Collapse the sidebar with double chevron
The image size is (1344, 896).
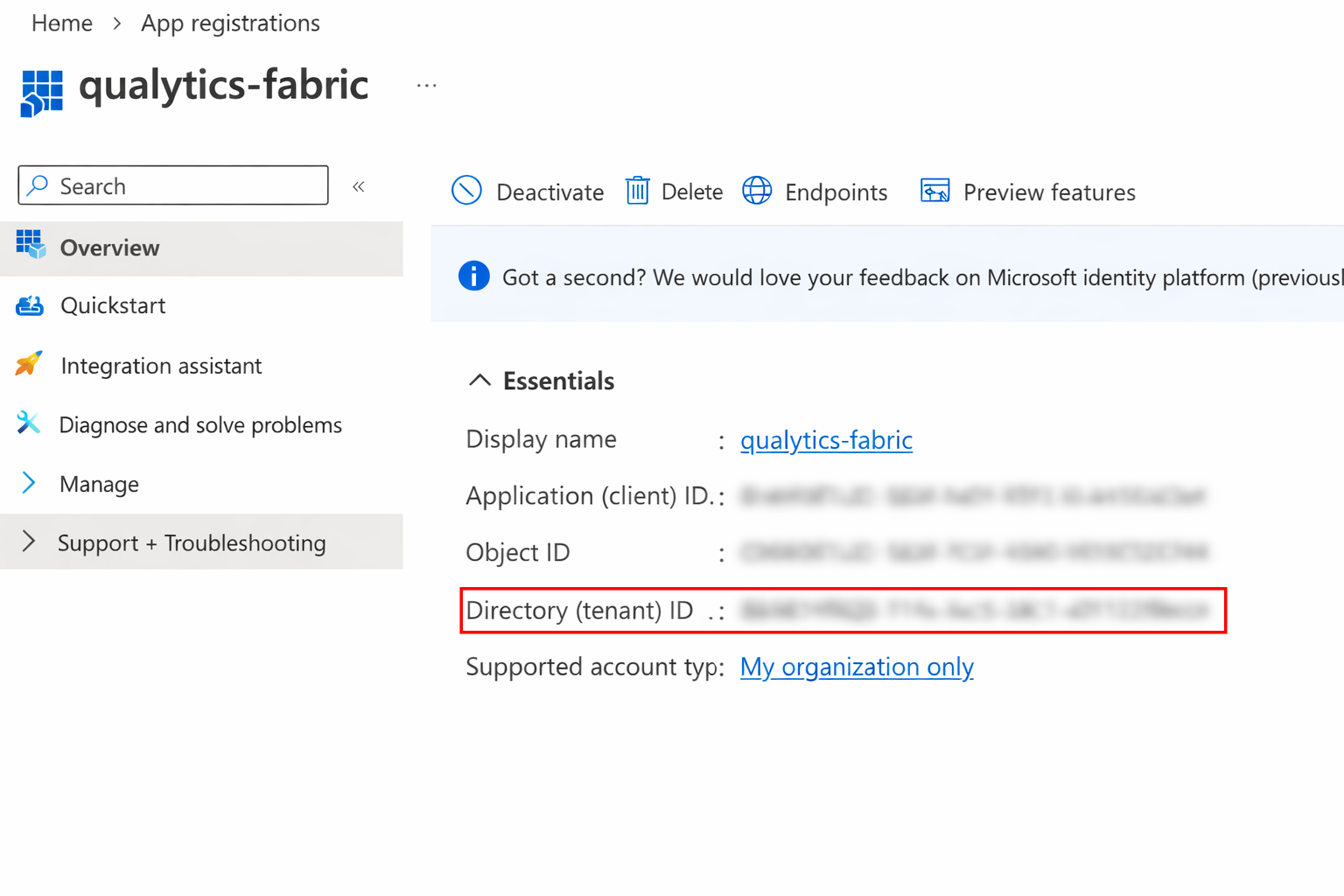pyautogui.click(x=359, y=186)
